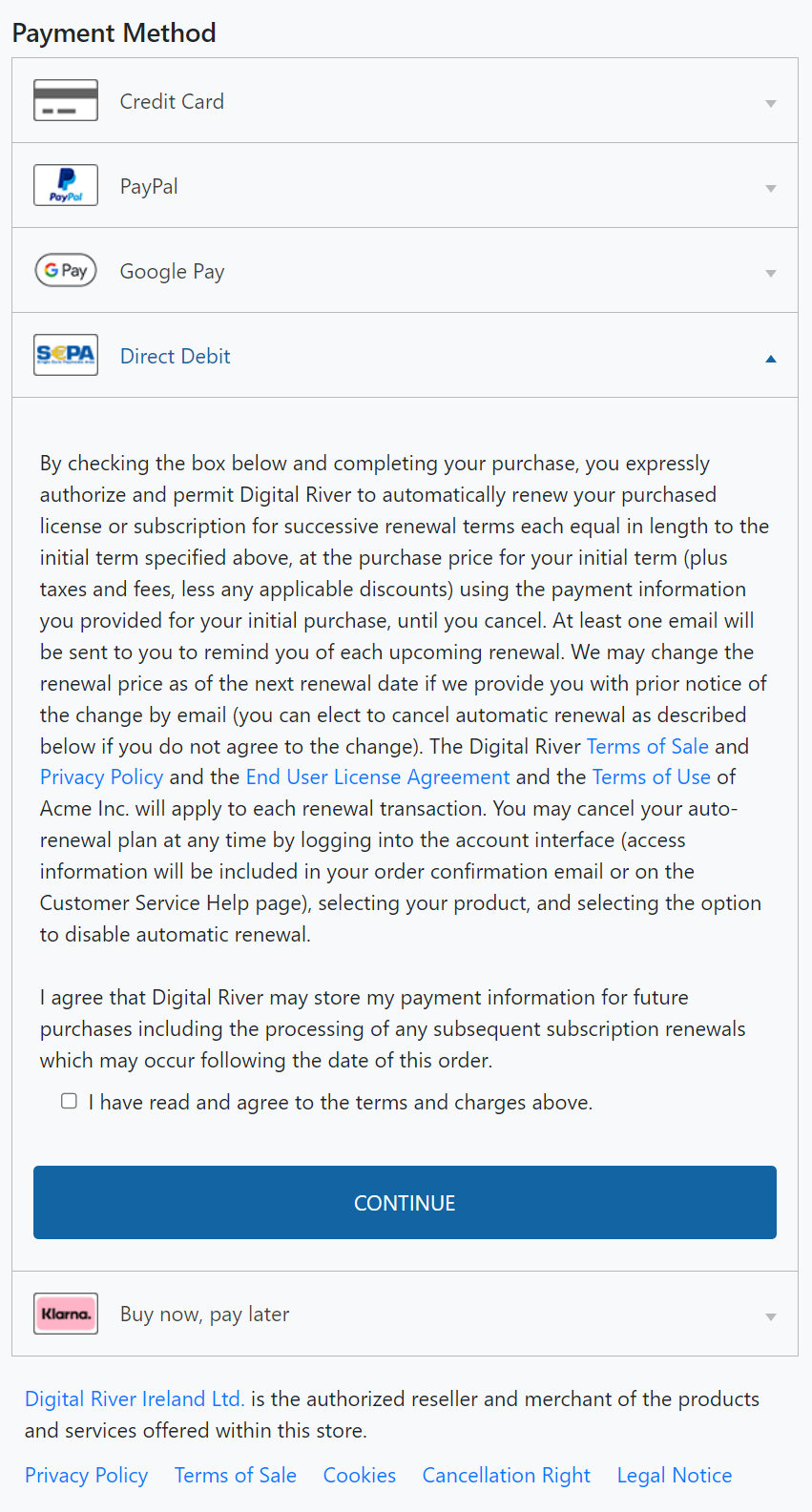Open the Cancellation Right footer link

(507, 1475)
